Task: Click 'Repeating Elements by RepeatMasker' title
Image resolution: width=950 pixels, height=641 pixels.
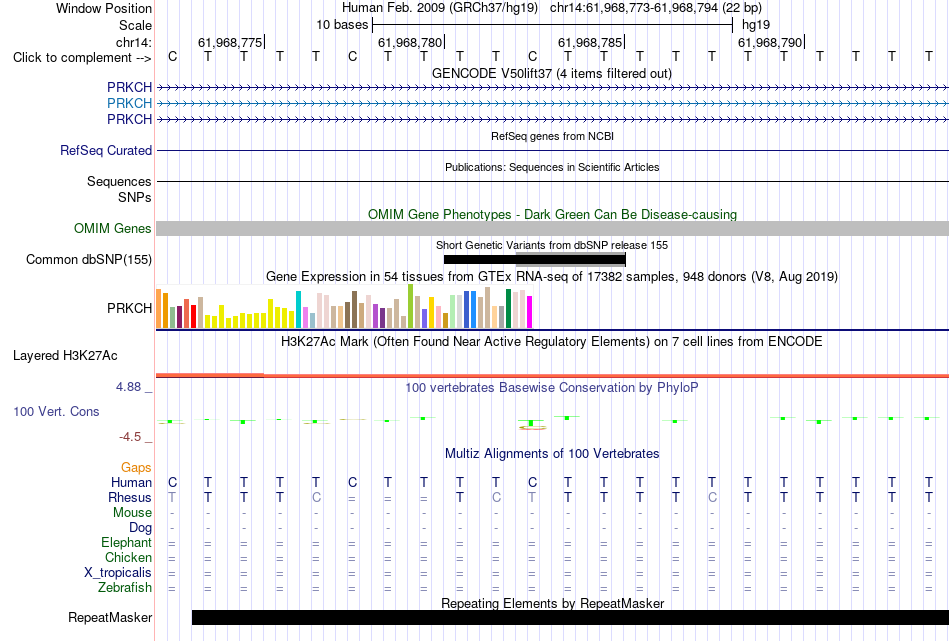Action: [552, 603]
